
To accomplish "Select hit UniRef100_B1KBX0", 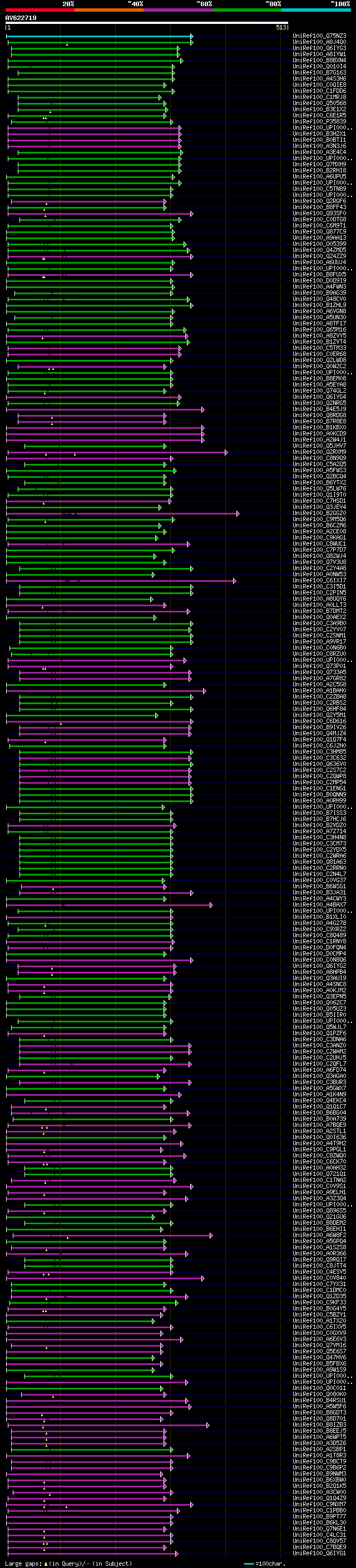I will tap(319, 428).
